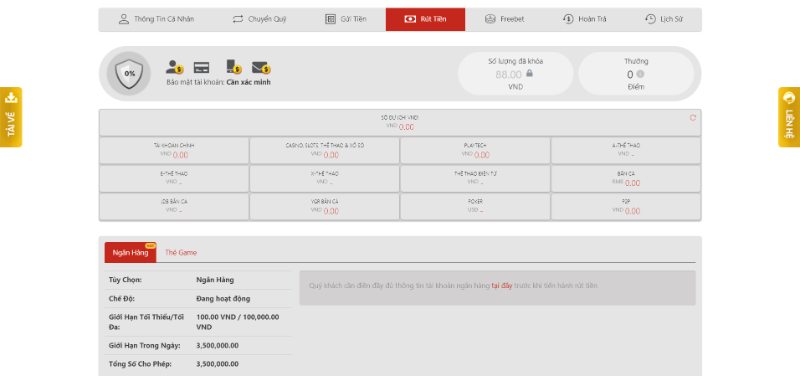Click the rebate icon in Hoàn Trả
Screen dimensions: 800x376
[568, 19]
